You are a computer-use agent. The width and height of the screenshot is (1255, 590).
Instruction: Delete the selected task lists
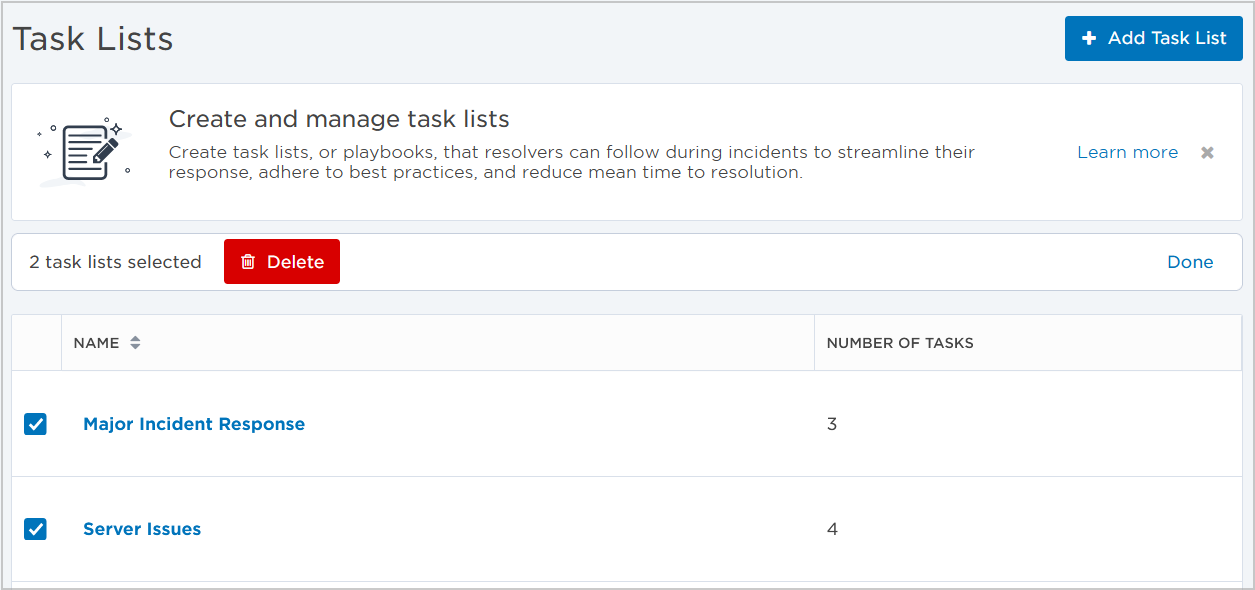point(282,261)
